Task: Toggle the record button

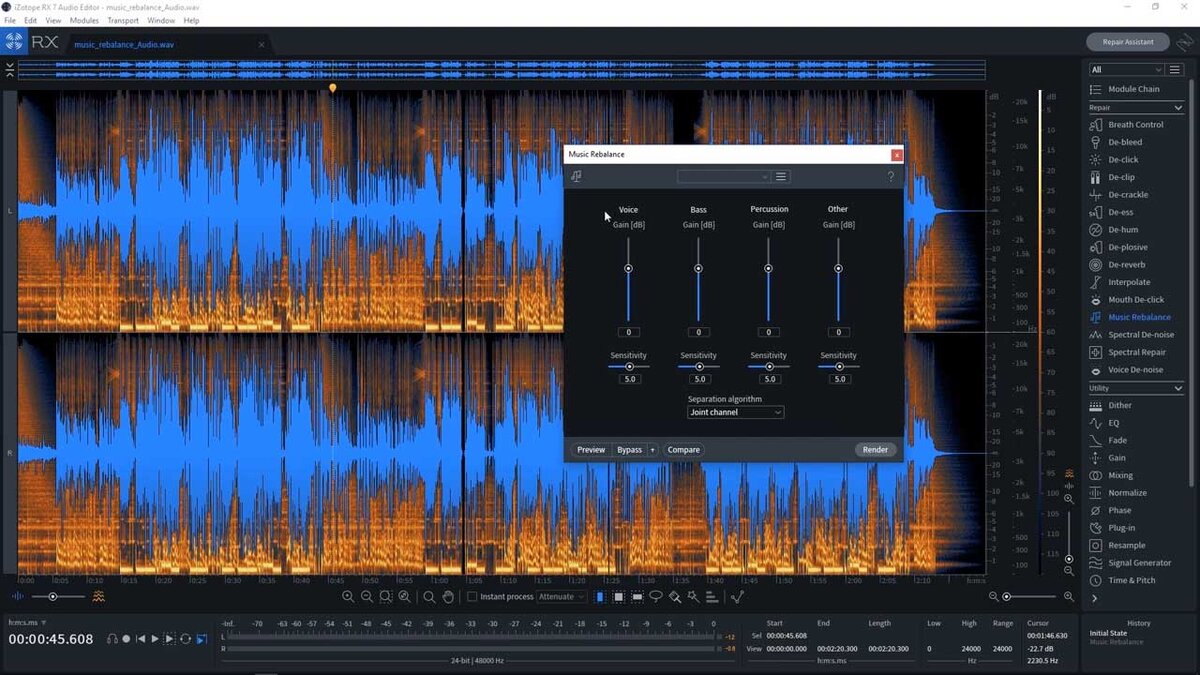Action: tap(126, 639)
